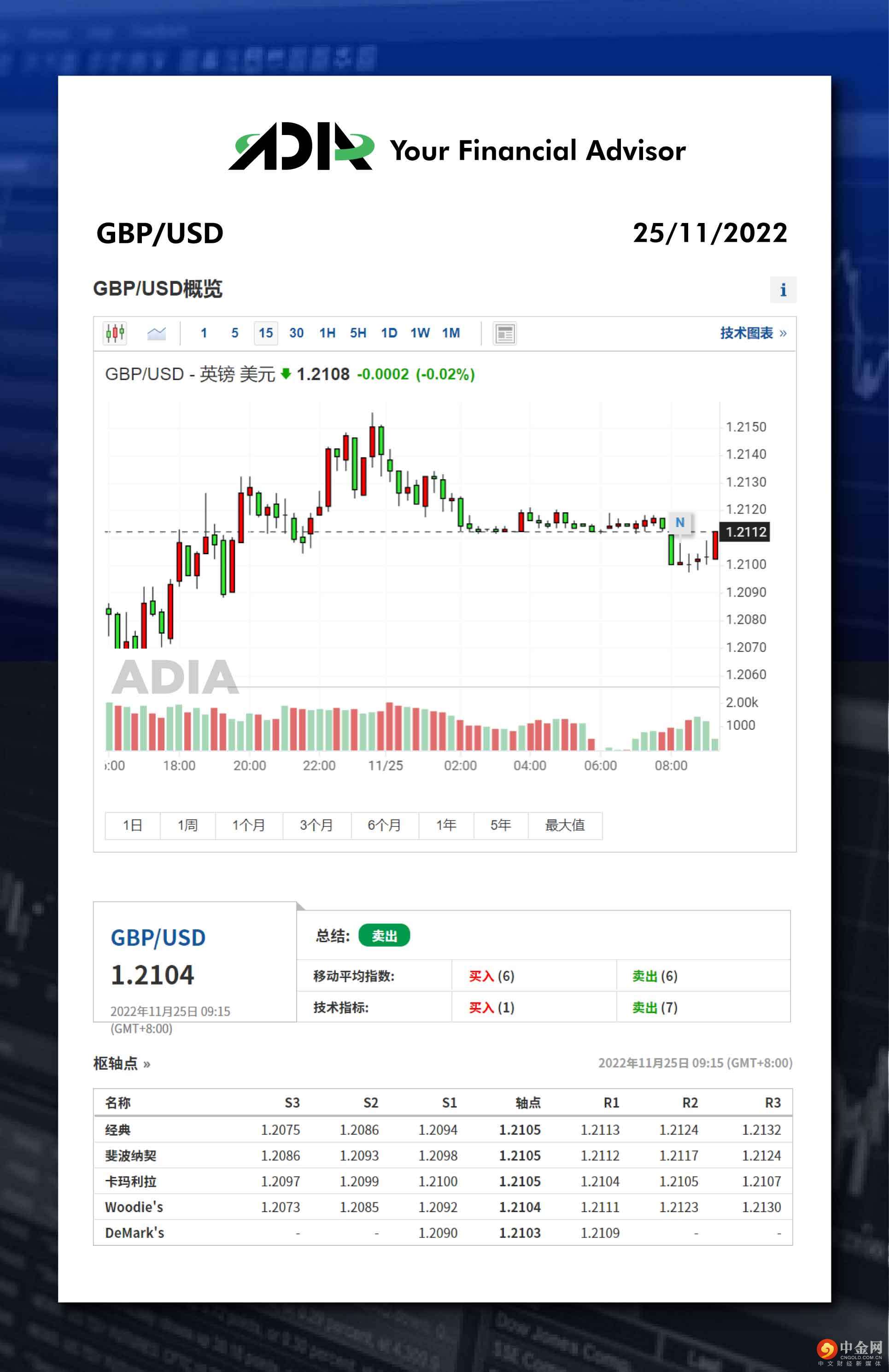Open the GBP/USD link in summary box
889x1372 pixels.
pyautogui.click(x=158, y=938)
